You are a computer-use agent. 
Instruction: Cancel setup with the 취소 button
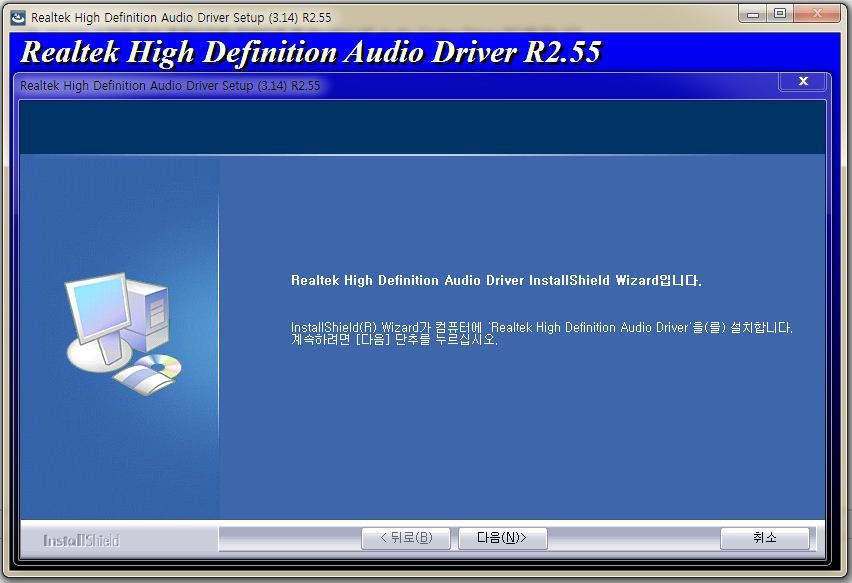coord(765,538)
